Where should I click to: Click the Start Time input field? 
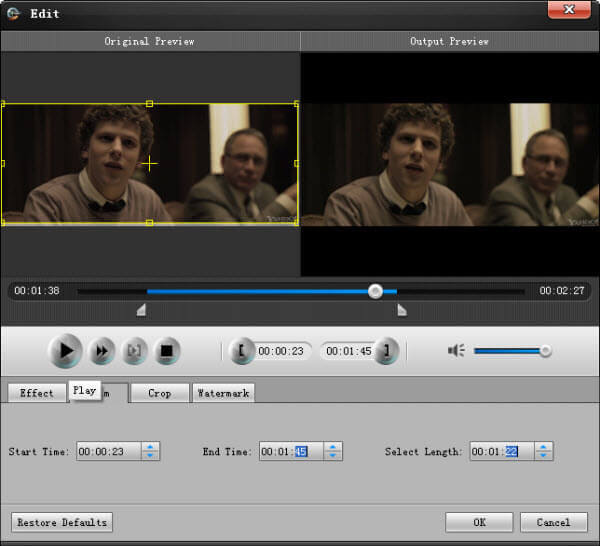coord(109,451)
